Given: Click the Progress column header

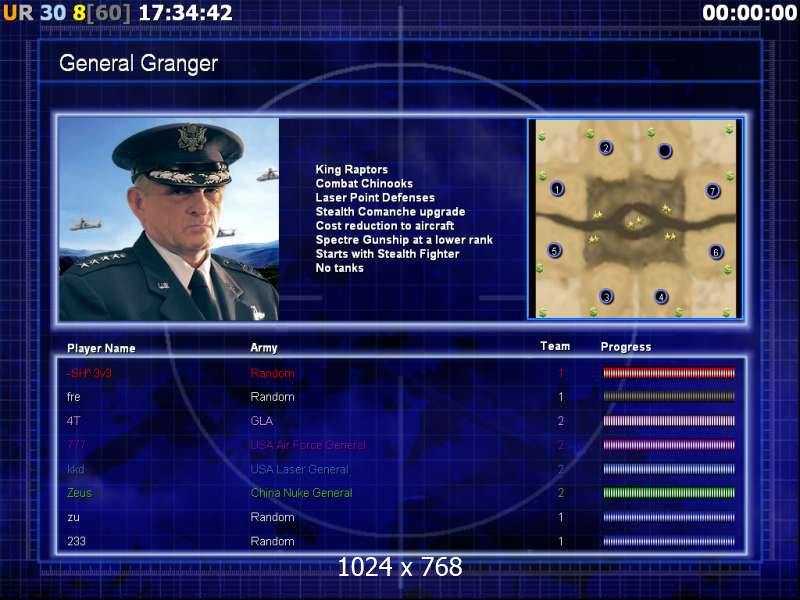Looking at the screenshot, I should [626, 347].
